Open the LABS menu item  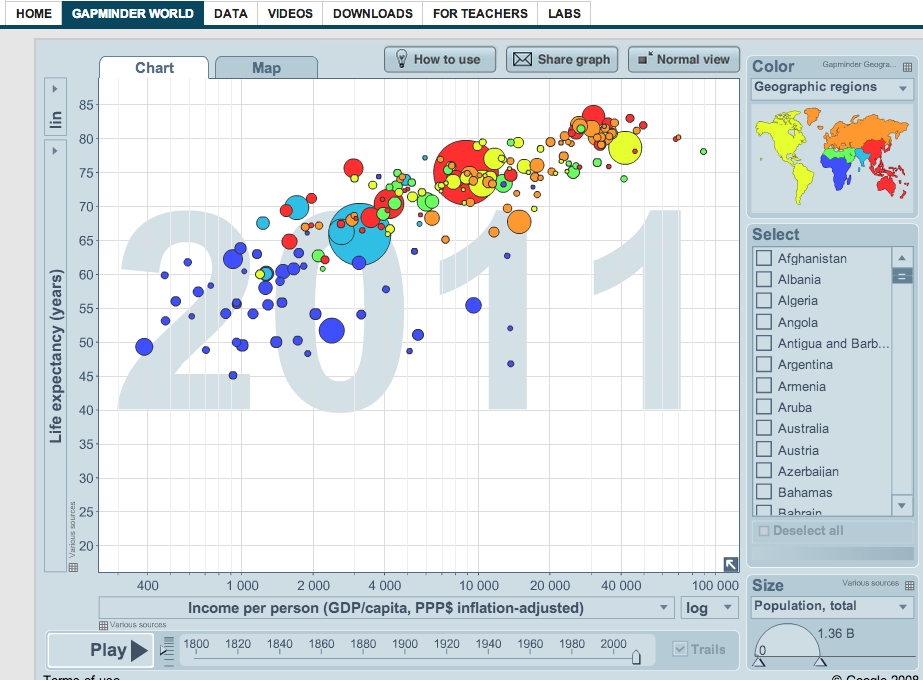coord(564,14)
